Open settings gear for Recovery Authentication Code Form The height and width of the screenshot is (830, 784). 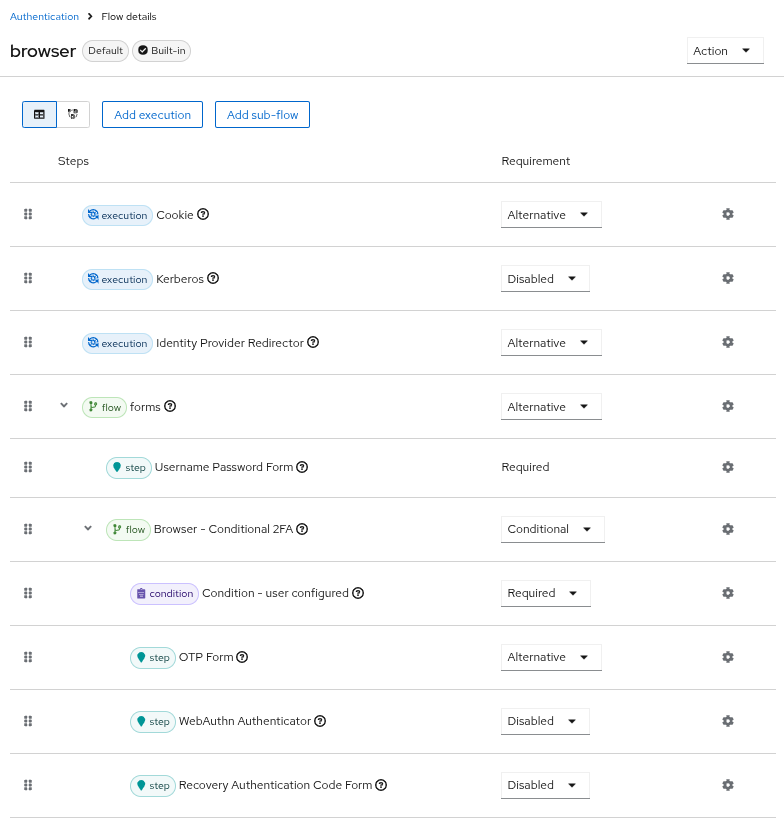[728, 785]
